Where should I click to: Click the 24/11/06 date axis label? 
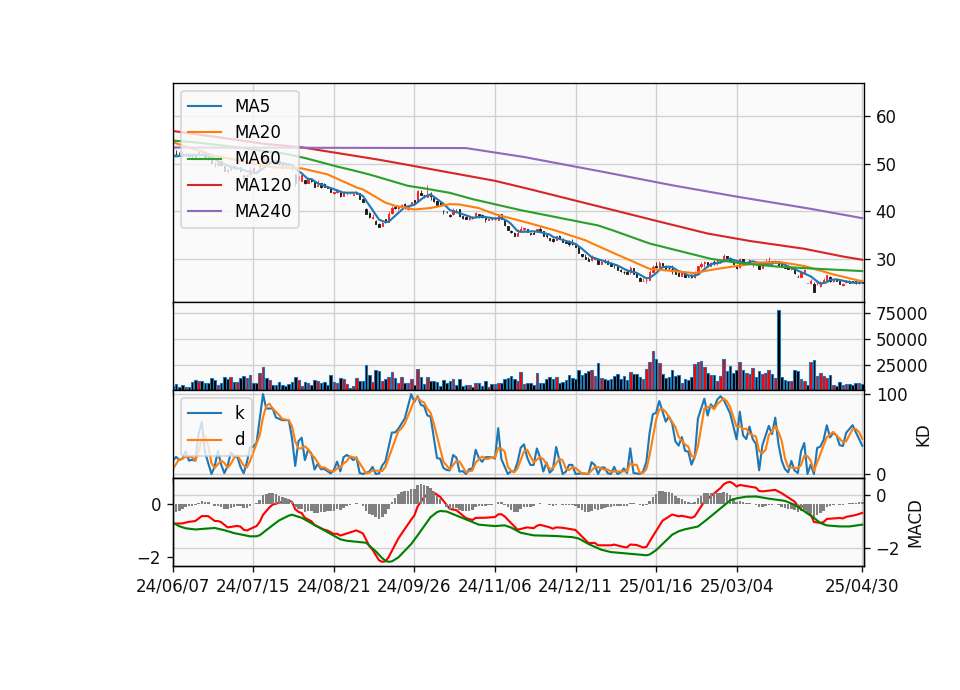coord(495,586)
